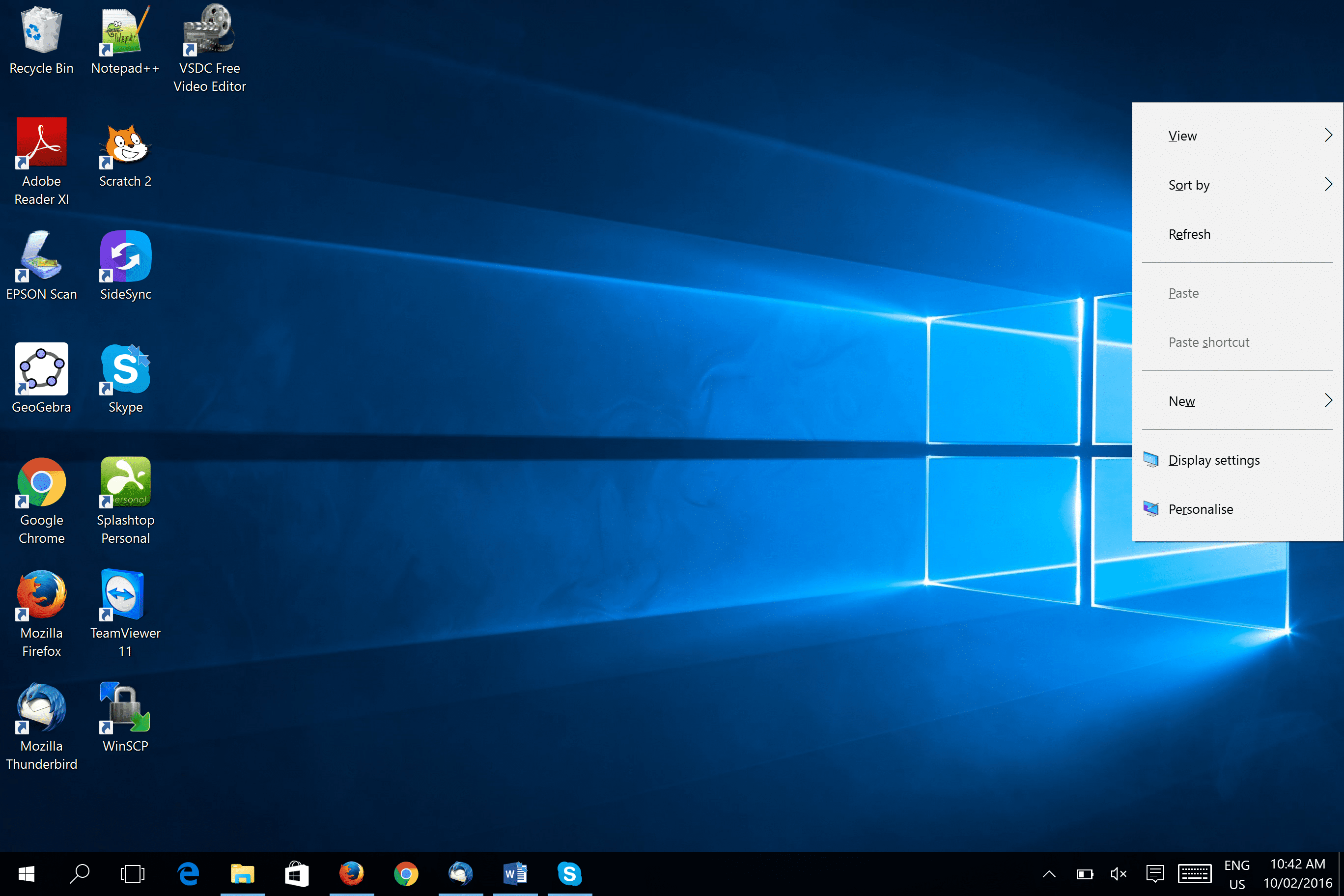Switch to Thunderbird in taskbar
This screenshot has height=896, width=1344.
pyautogui.click(x=461, y=874)
